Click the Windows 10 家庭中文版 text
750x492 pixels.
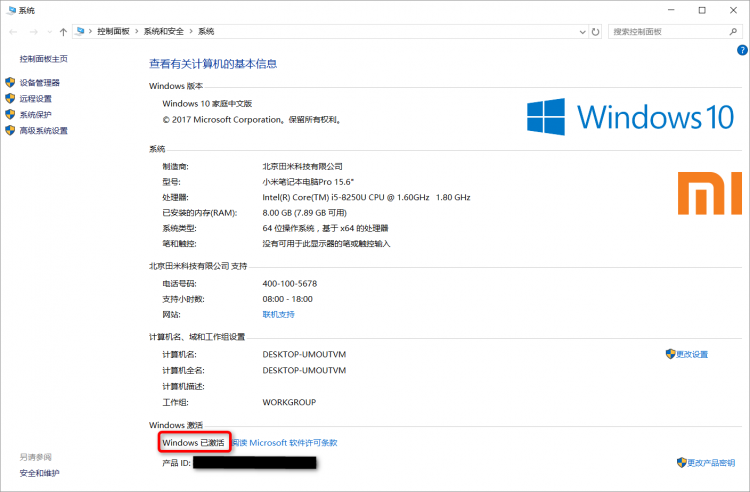pyautogui.click(x=207, y=104)
